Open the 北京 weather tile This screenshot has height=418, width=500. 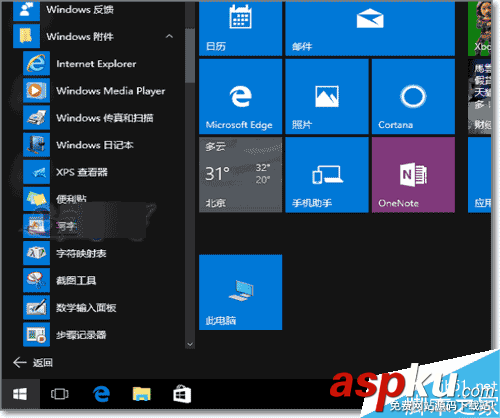pos(240,175)
